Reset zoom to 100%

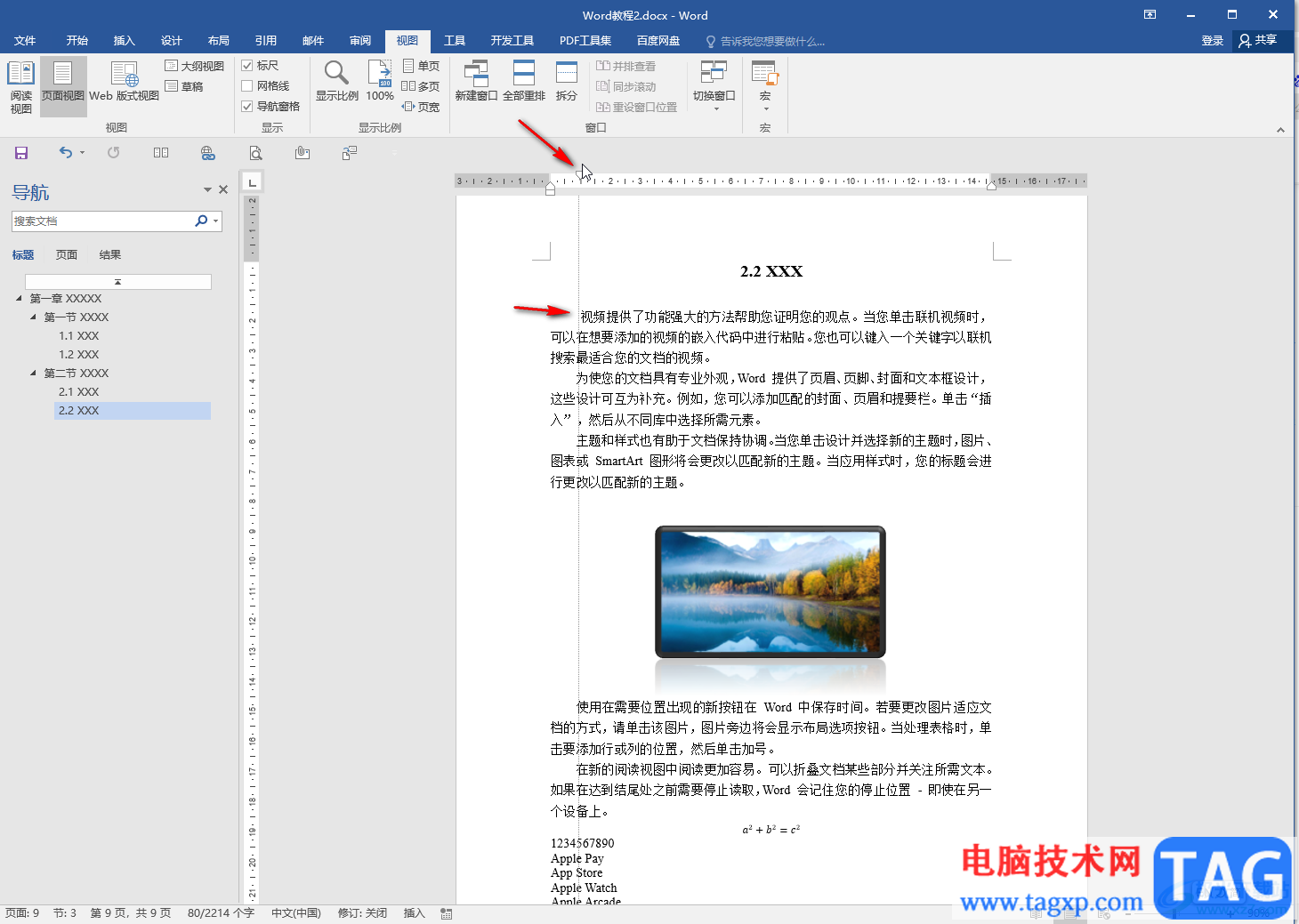pos(380,81)
